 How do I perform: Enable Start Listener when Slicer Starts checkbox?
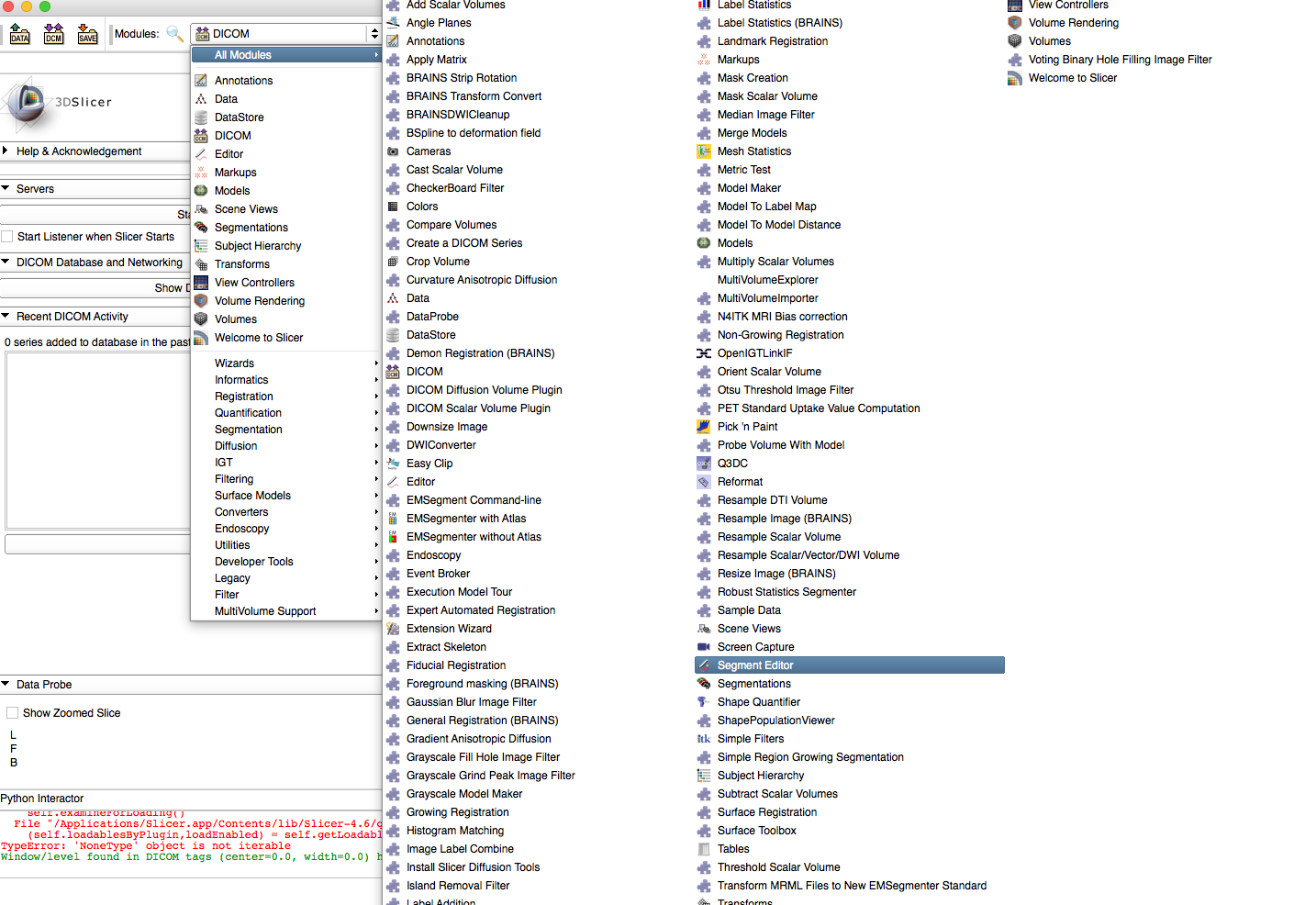(7, 237)
